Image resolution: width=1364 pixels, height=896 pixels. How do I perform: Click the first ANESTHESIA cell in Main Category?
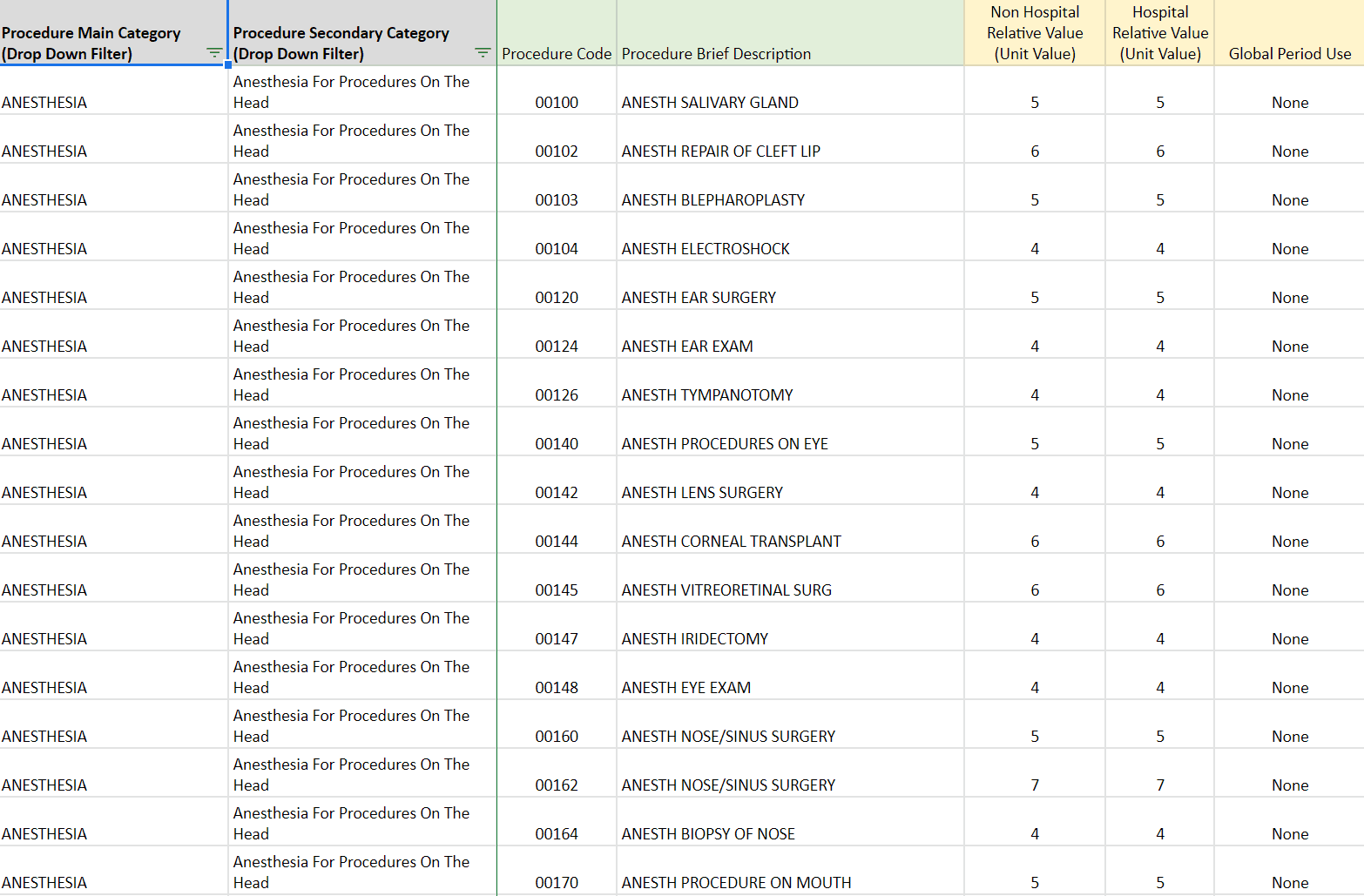pos(44,102)
